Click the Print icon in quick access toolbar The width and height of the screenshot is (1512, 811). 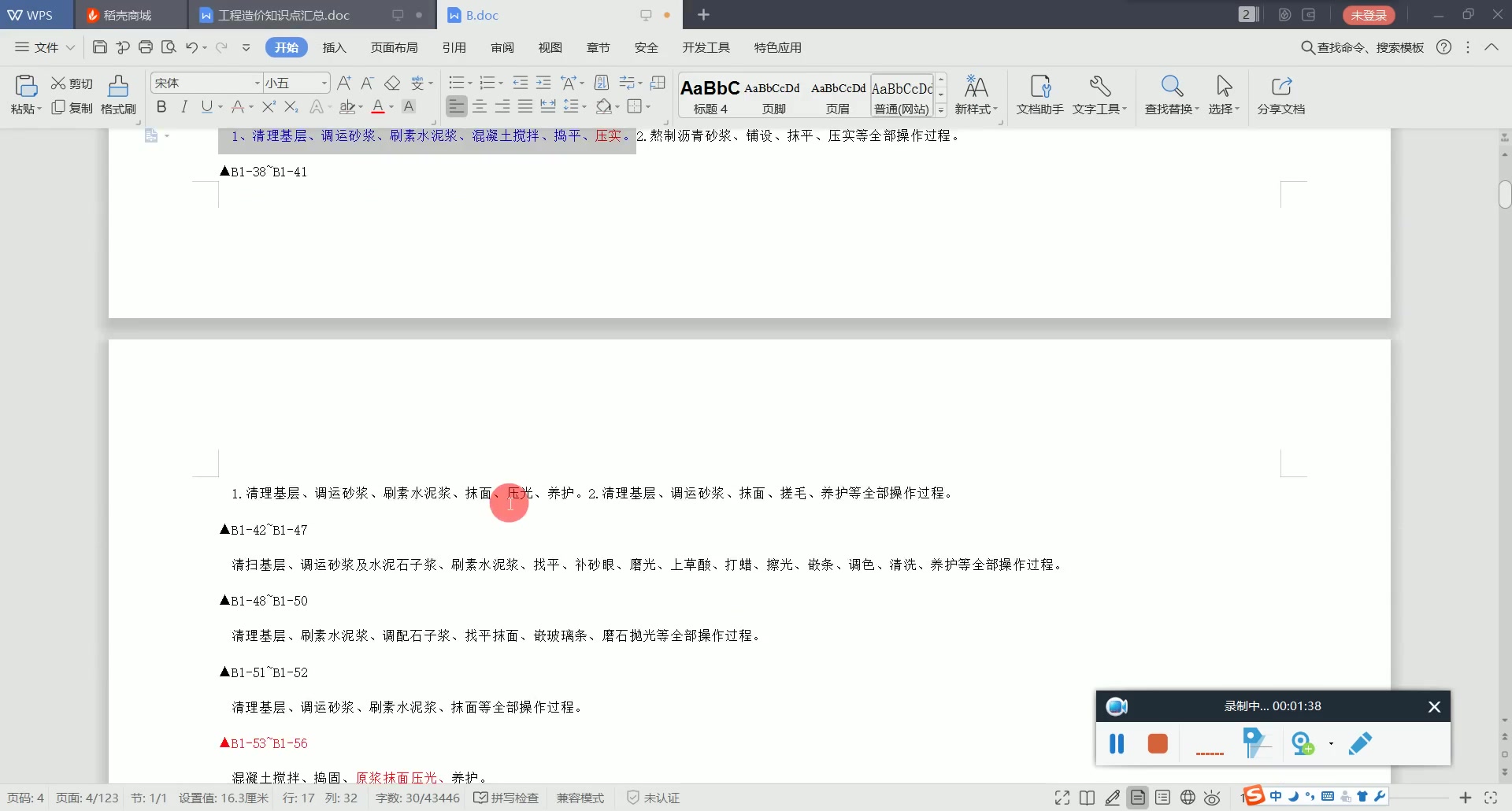pos(145,47)
